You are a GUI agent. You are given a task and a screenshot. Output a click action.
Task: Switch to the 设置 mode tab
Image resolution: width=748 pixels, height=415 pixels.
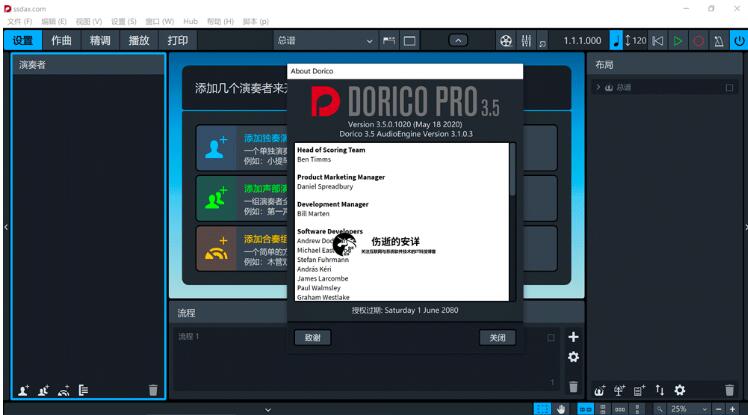point(23,41)
